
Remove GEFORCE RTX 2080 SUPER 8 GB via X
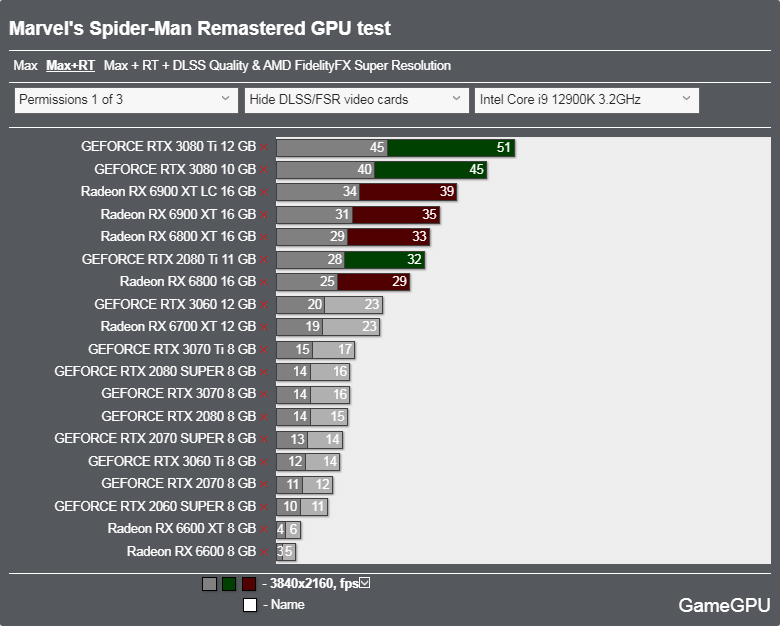264,372
